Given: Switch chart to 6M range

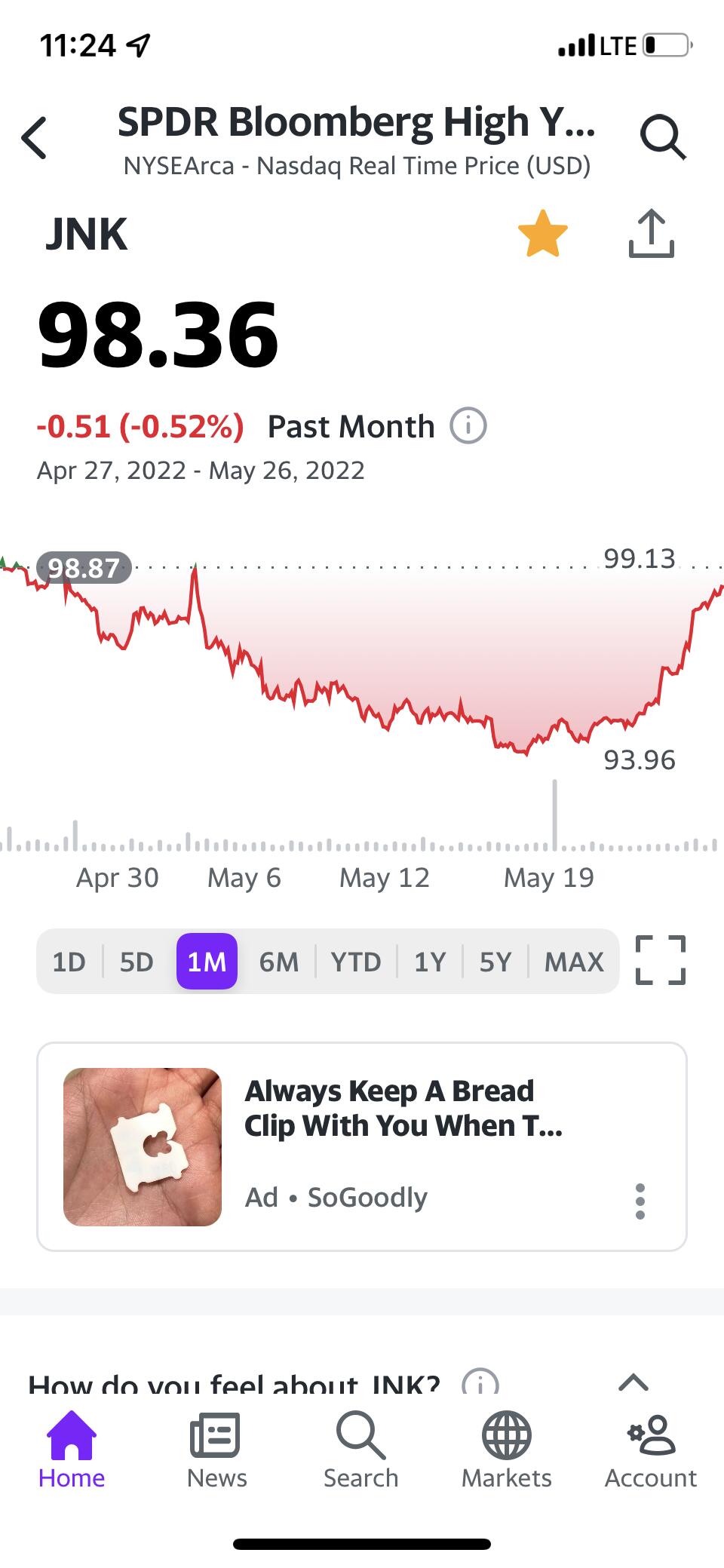Looking at the screenshot, I should tap(278, 962).
